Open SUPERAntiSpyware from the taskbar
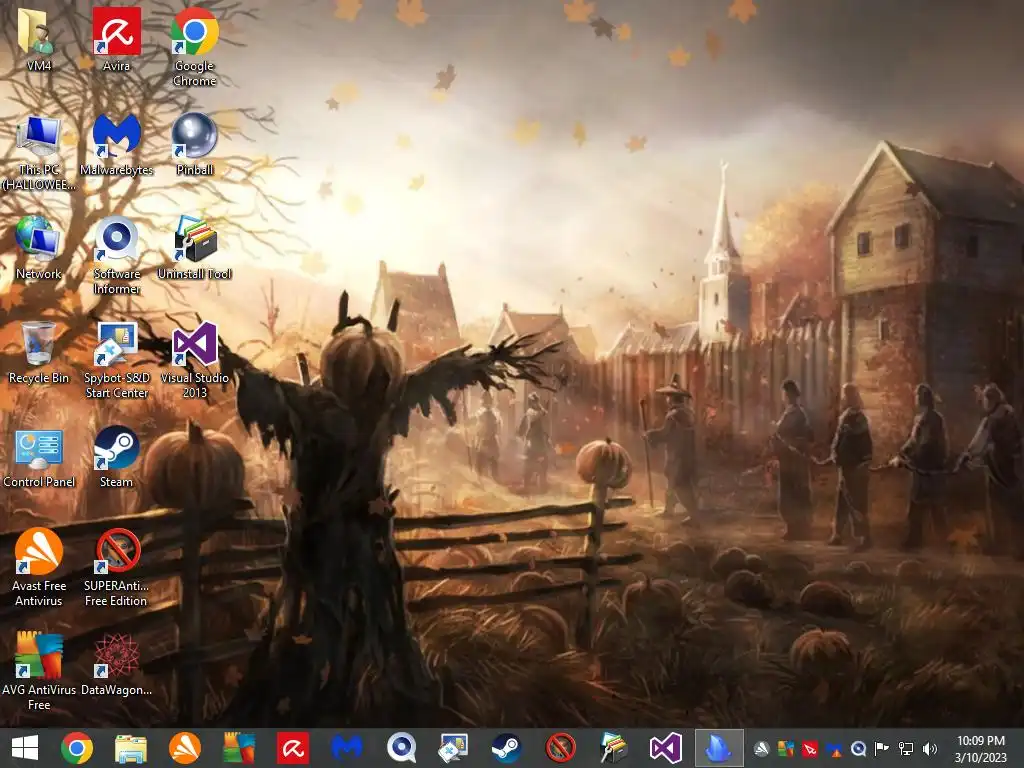Image resolution: width=1024 pixels, height=768 pixels. (x=560, y=748)
